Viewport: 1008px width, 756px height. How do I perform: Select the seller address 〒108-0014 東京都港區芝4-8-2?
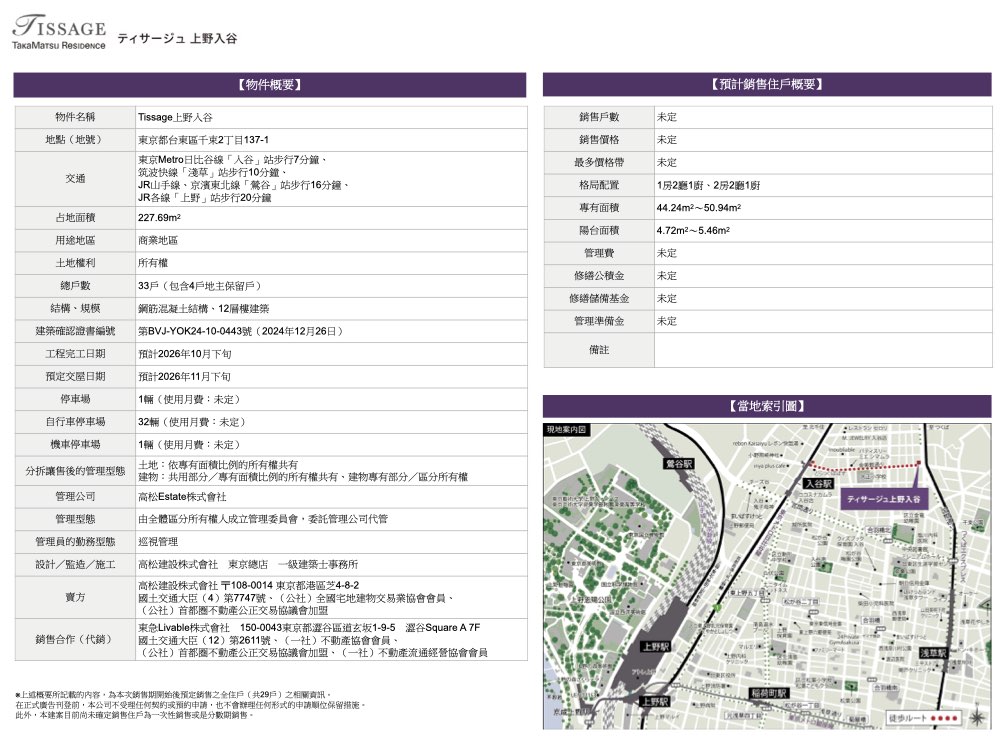[x=290, y=585]
